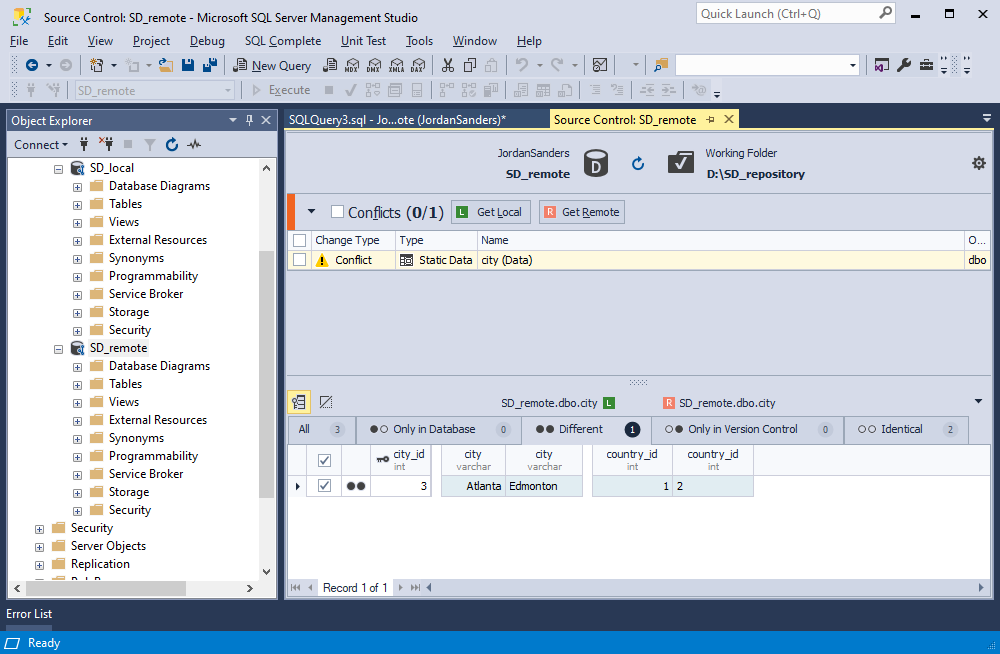
Task: Click the Filter funnel icon in Object Explorer
Action: click(150, 145)
